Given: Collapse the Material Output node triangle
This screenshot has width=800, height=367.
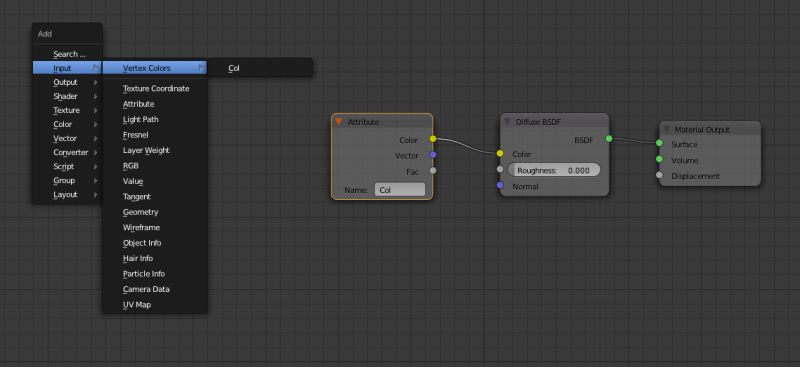Looking at the screenshot, I should tap(666, 130).
